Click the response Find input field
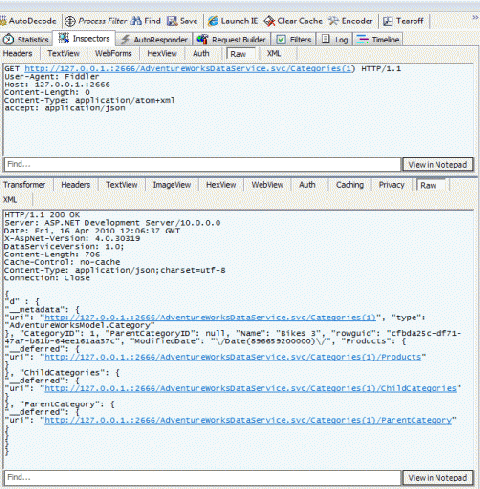 202,478
